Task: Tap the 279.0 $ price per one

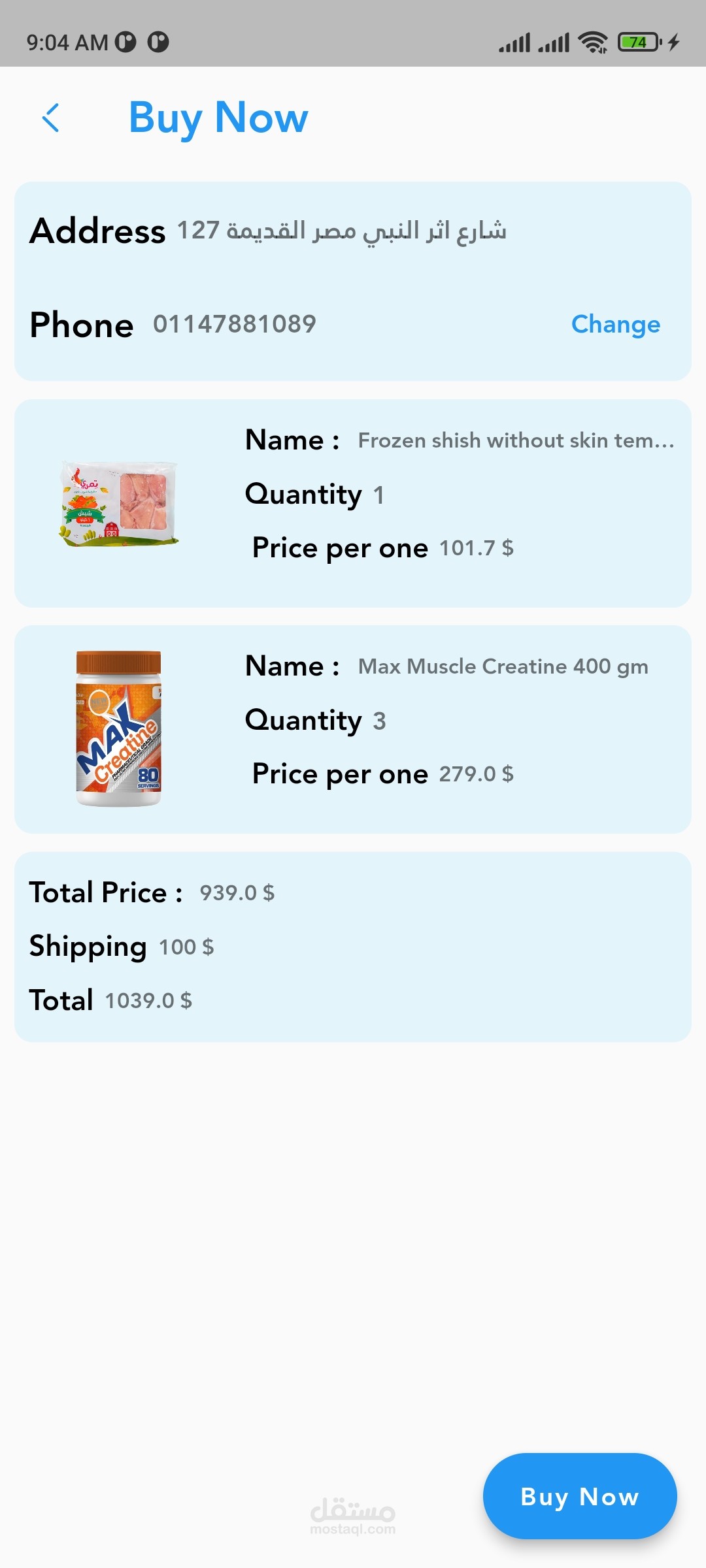Action: 476,774
